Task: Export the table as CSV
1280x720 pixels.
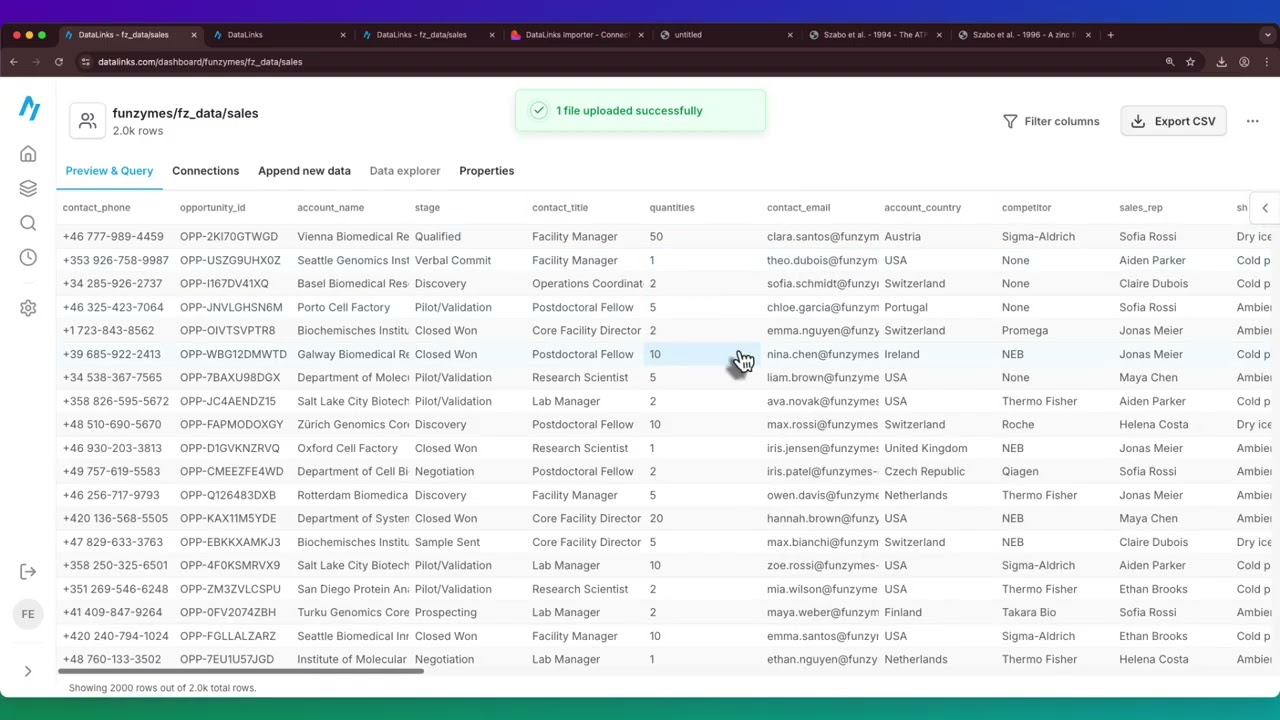Action: click(1173, 121)
